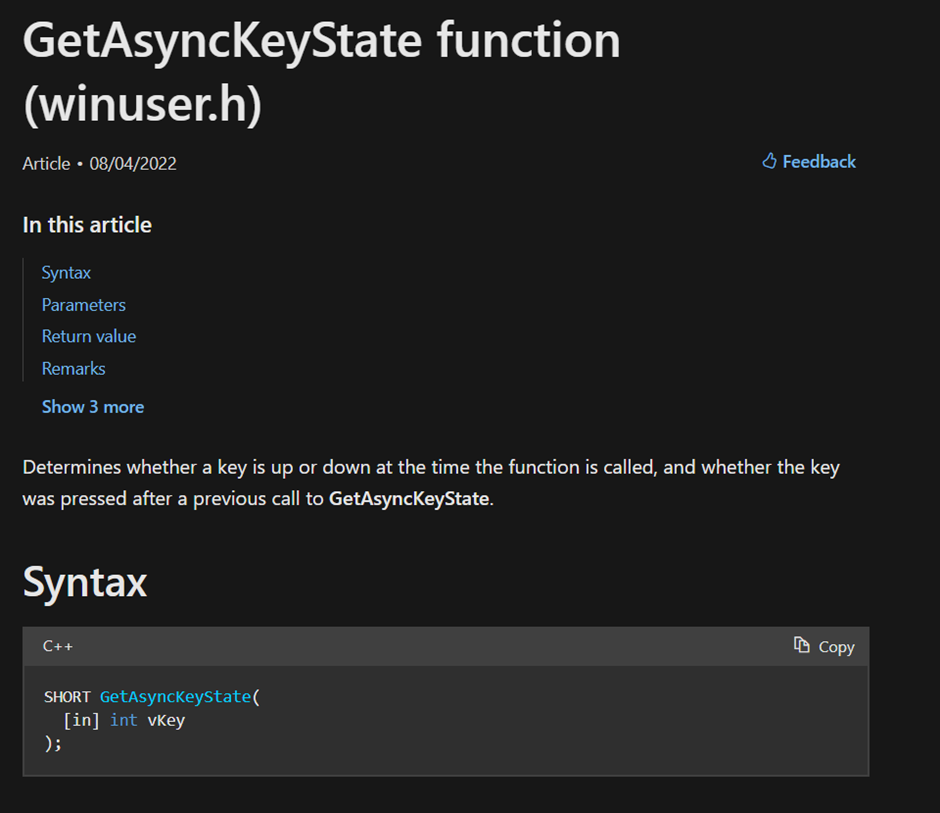This screenshot has width=940, height=813.
Task: Reveal hidden items under In this article
Action: click(x=92, y=406)
